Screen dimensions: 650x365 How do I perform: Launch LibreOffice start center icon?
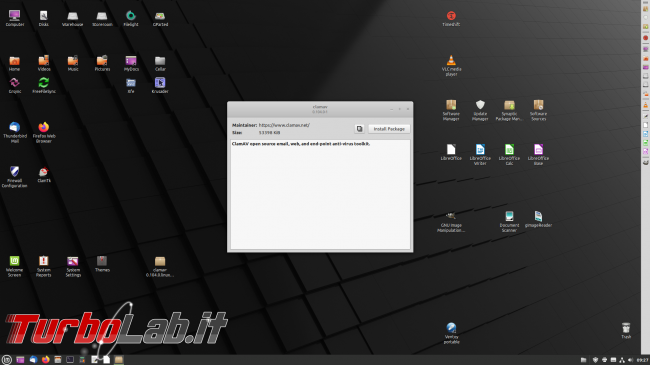click(x=451, y=152)
